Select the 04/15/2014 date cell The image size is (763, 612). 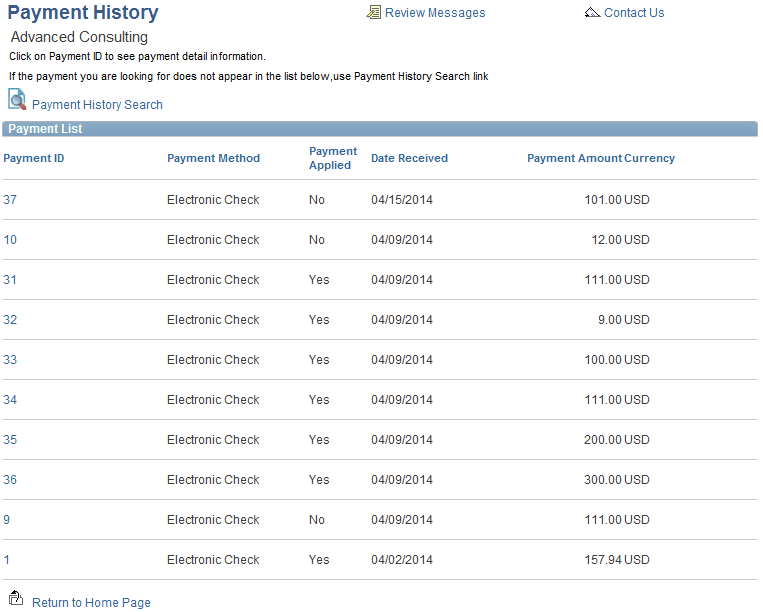(x=402, y=199)
